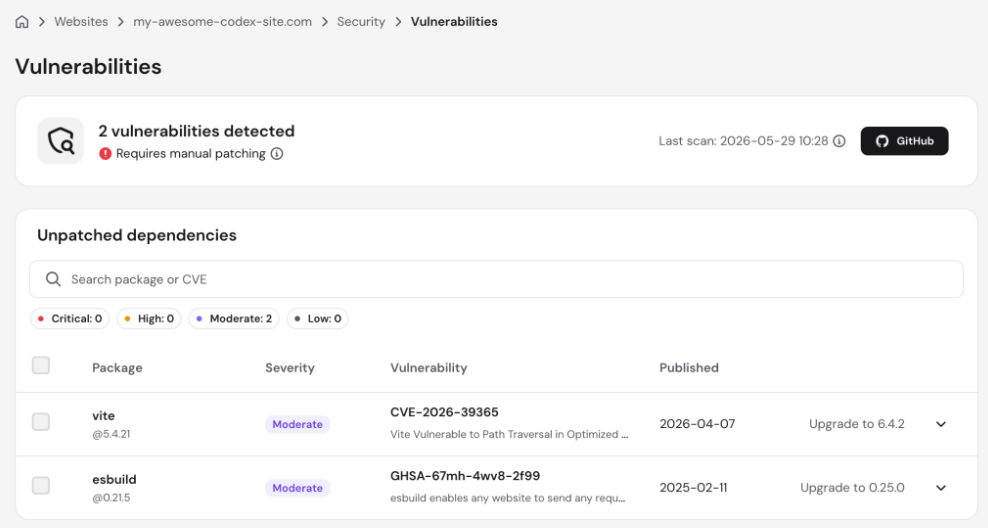Click Vulnerabilities breadcrumb item
Screen dimensions: 988x528
click(x=454, y=21)
